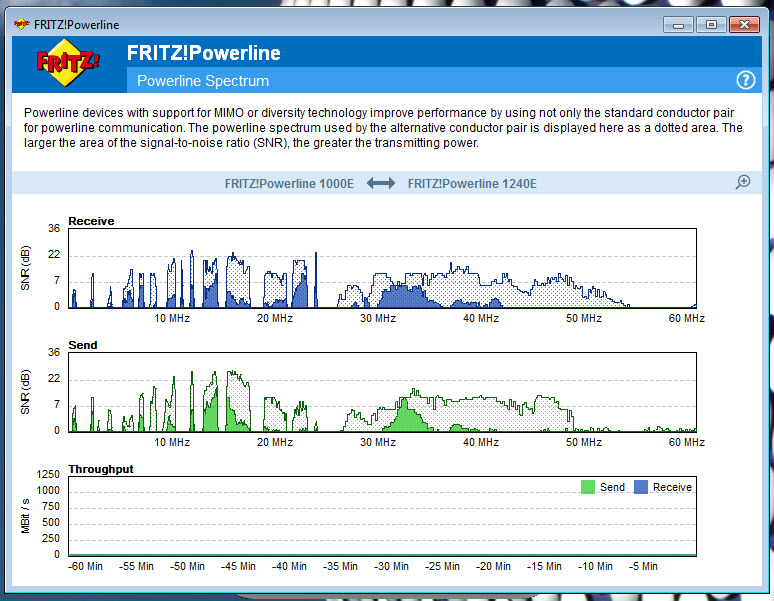Image resolution: width=774 pixels, height=601 pixels.
Task: Click 30 MHz label on Receive chart
Action: 378,318
